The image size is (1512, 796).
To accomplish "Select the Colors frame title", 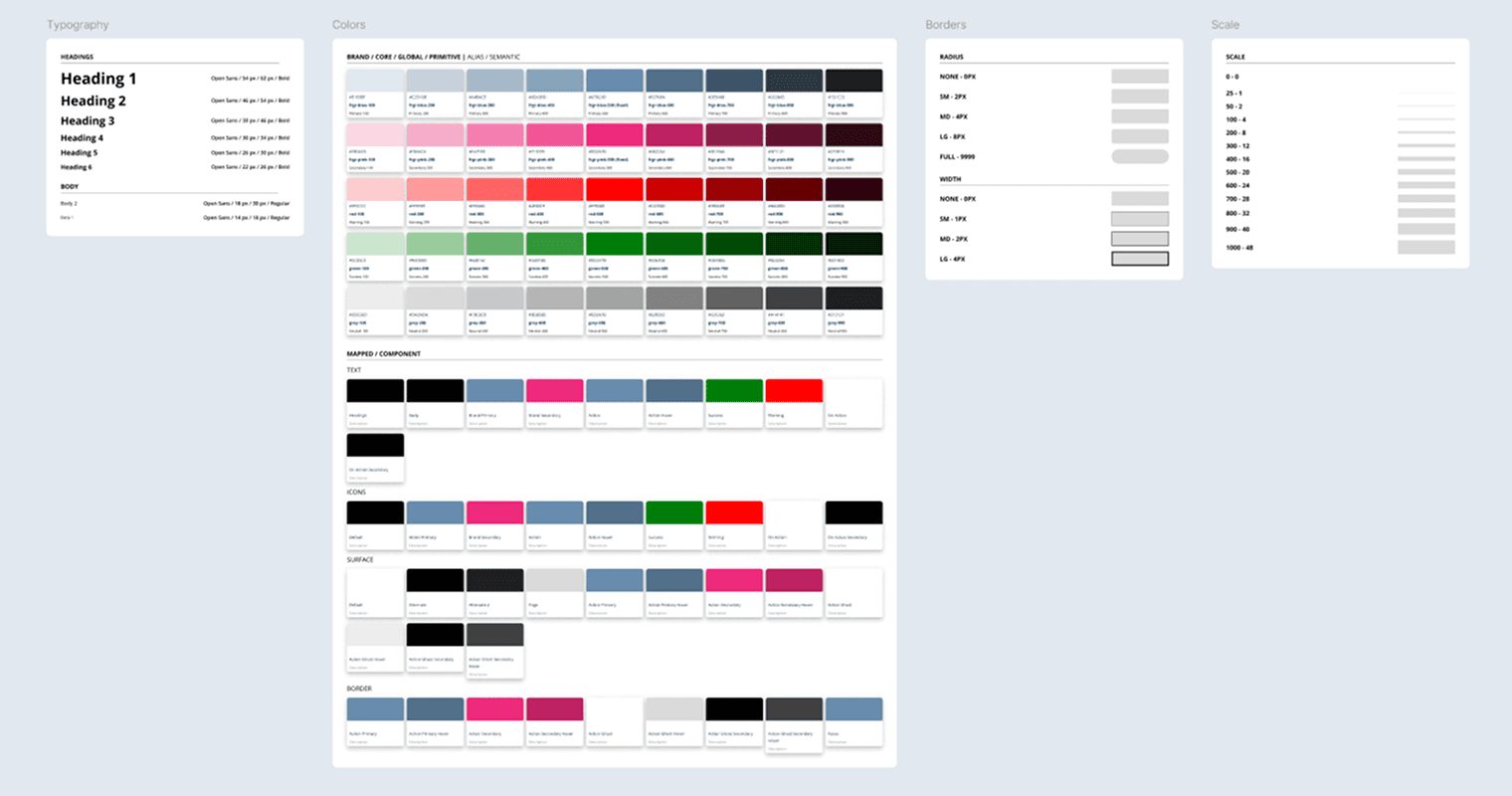I will (349, 25).
